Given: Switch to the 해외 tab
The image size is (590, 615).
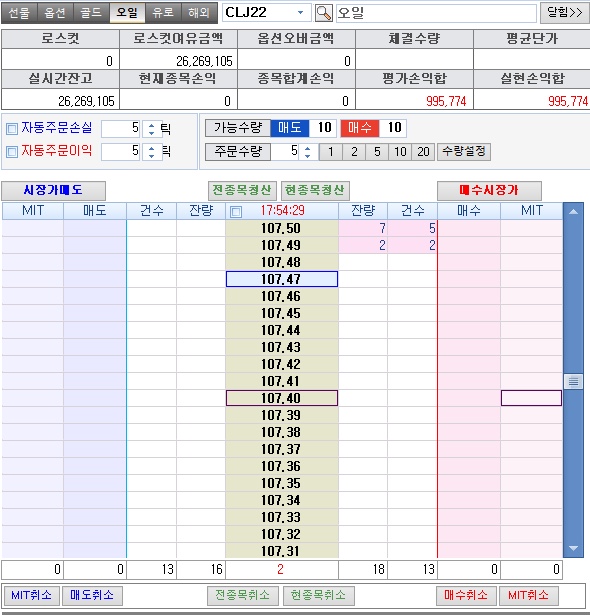Looking at the screenshot, I should (x=198, y=13).
